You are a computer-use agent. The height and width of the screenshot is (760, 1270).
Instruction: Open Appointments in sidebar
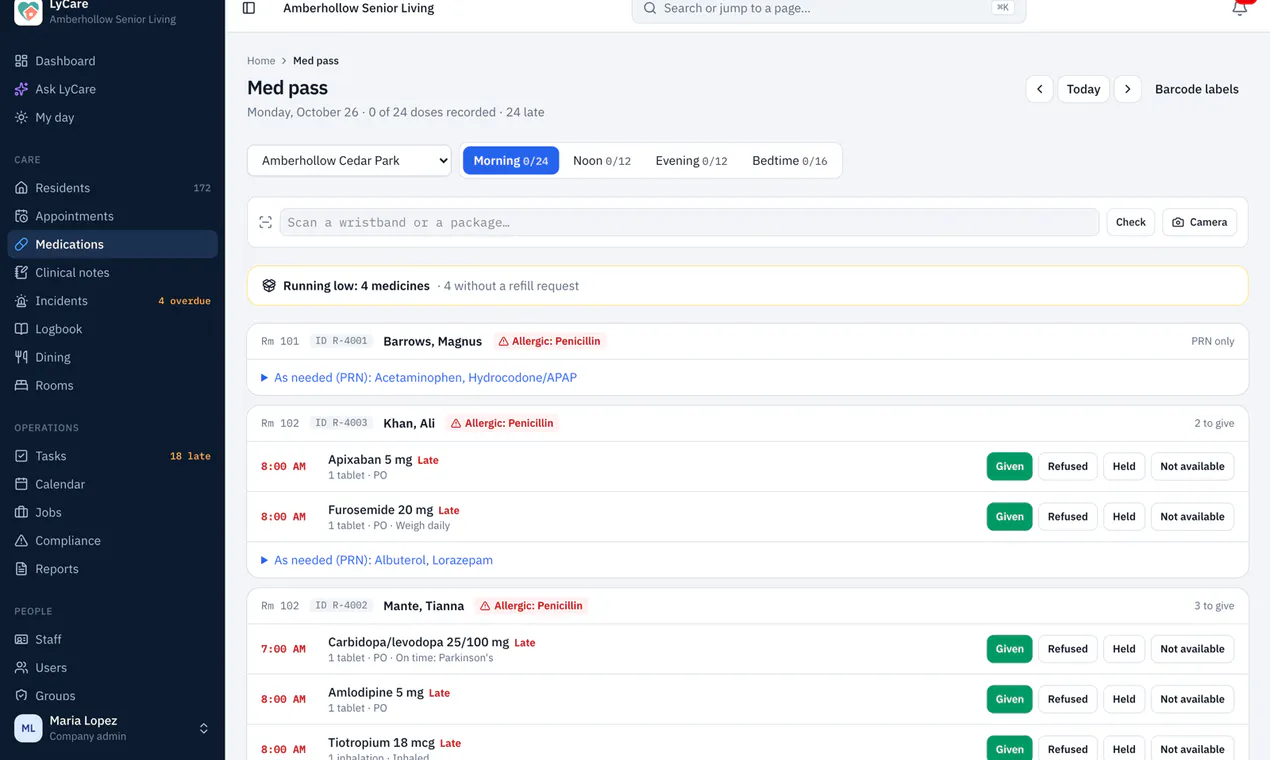[112, 216]
